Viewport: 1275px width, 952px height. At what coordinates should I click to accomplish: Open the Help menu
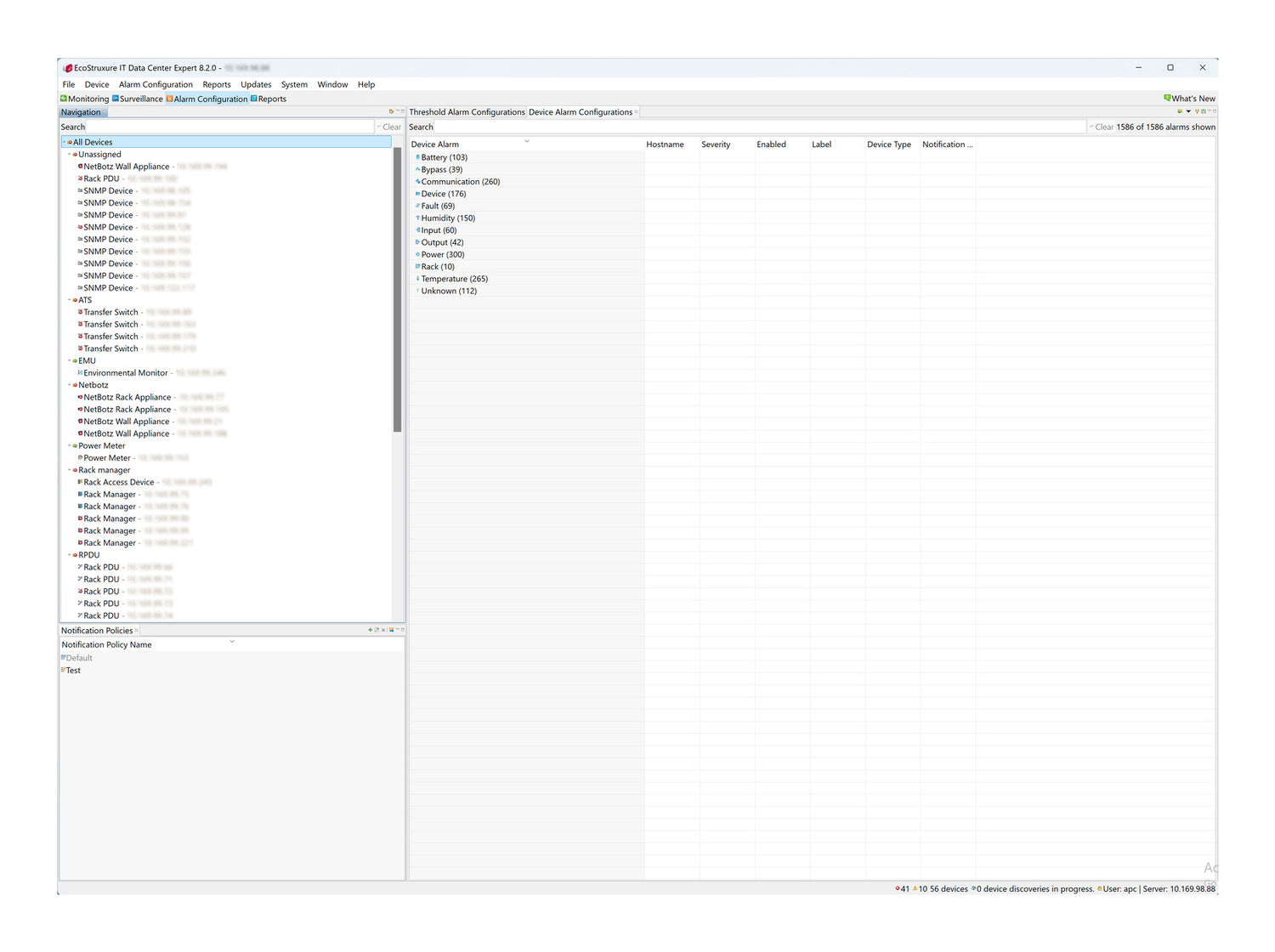pyautogui.click(x=366, y=84)
